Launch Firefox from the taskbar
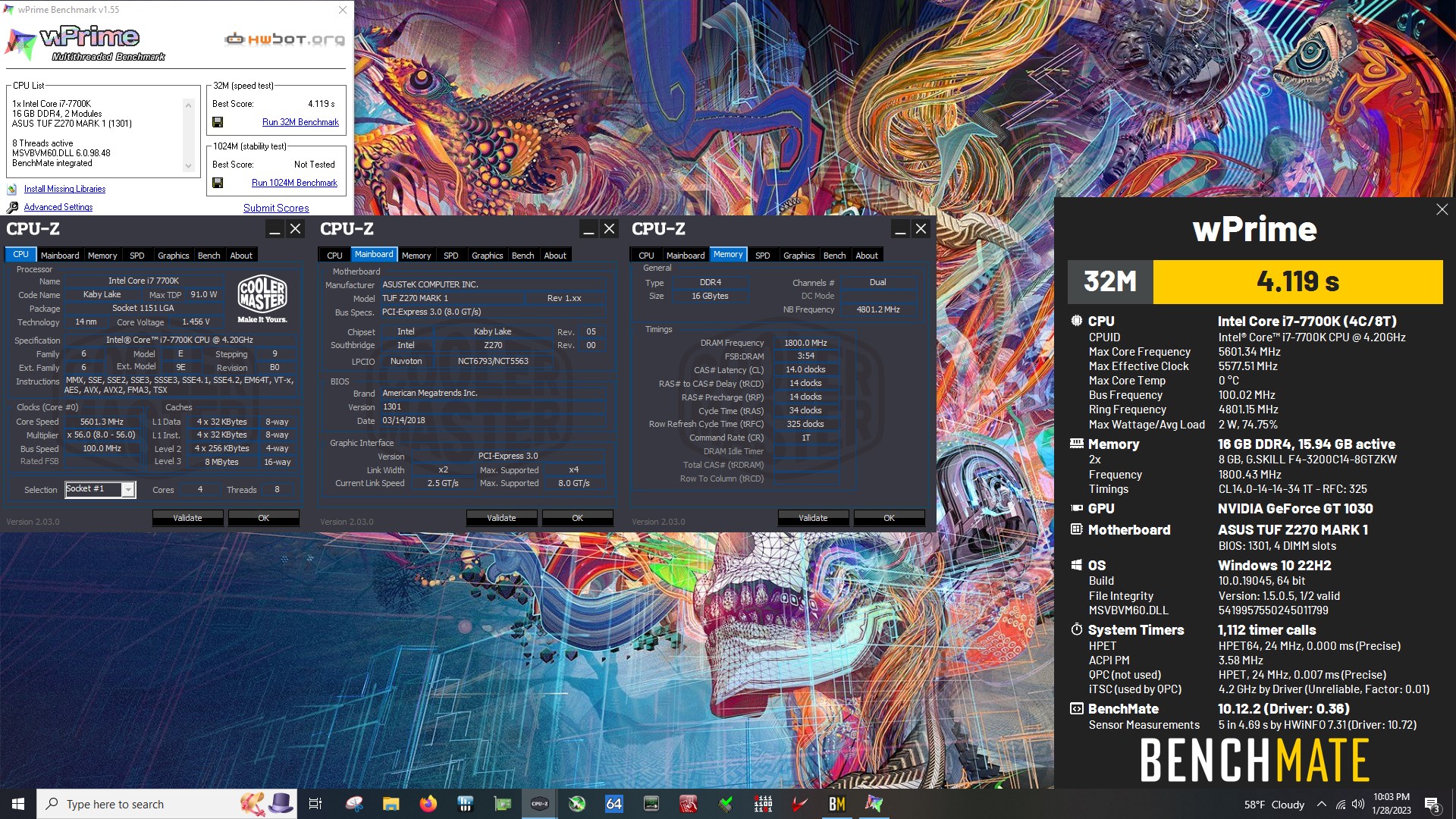The height and width of the screenshot is (819, 1456). 428,804
